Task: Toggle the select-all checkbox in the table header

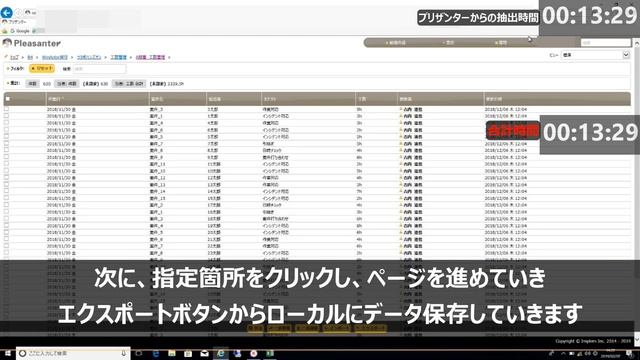Action: click(x=7, y=99)
